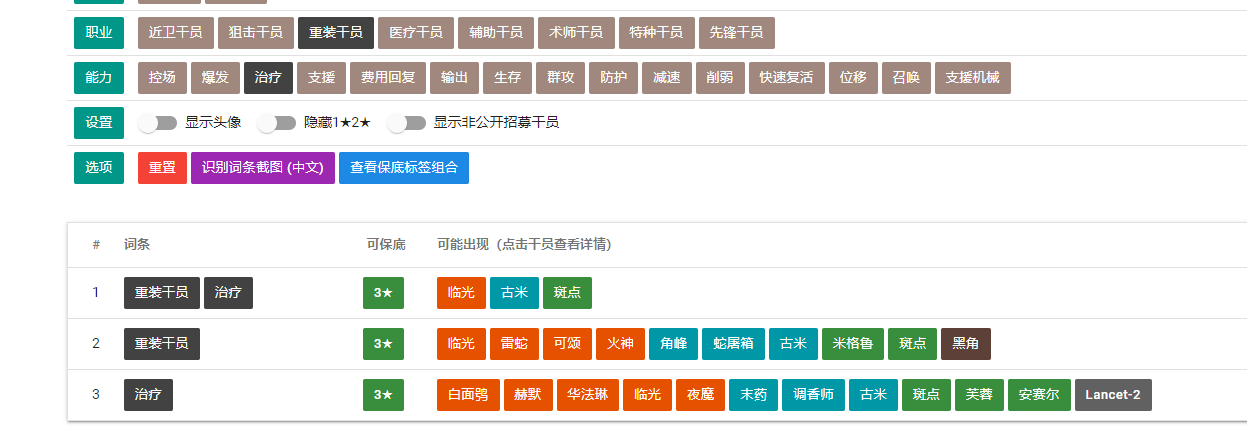Deselect the 治疗 tag in the 能力 row
This screenshot has height=443, width=1247.
[x=268, y=78]
